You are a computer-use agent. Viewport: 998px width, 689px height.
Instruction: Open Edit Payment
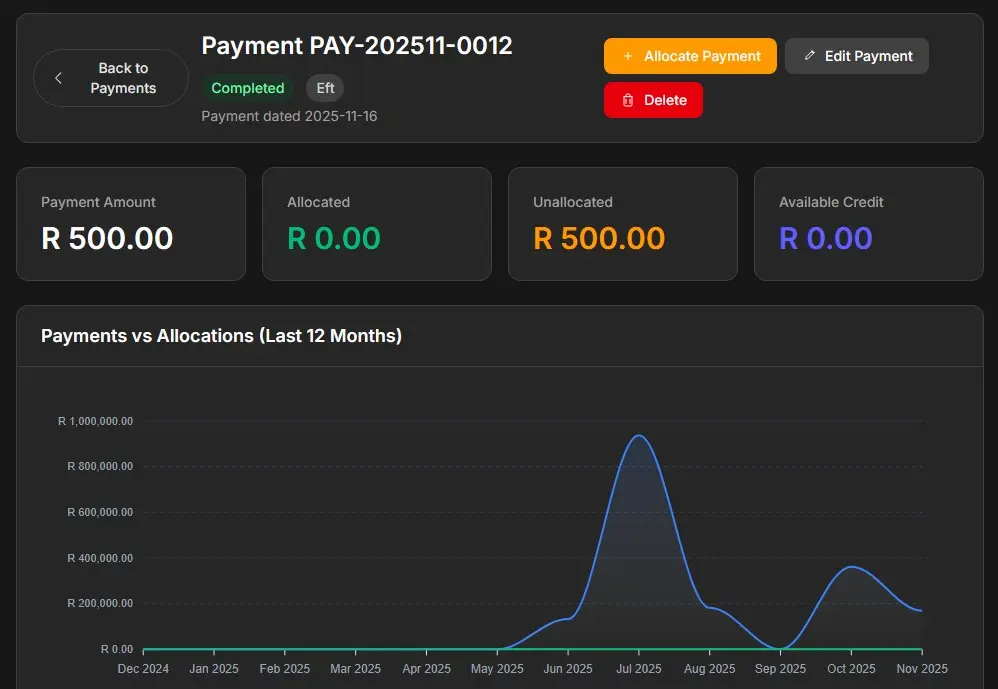point(856,56)
